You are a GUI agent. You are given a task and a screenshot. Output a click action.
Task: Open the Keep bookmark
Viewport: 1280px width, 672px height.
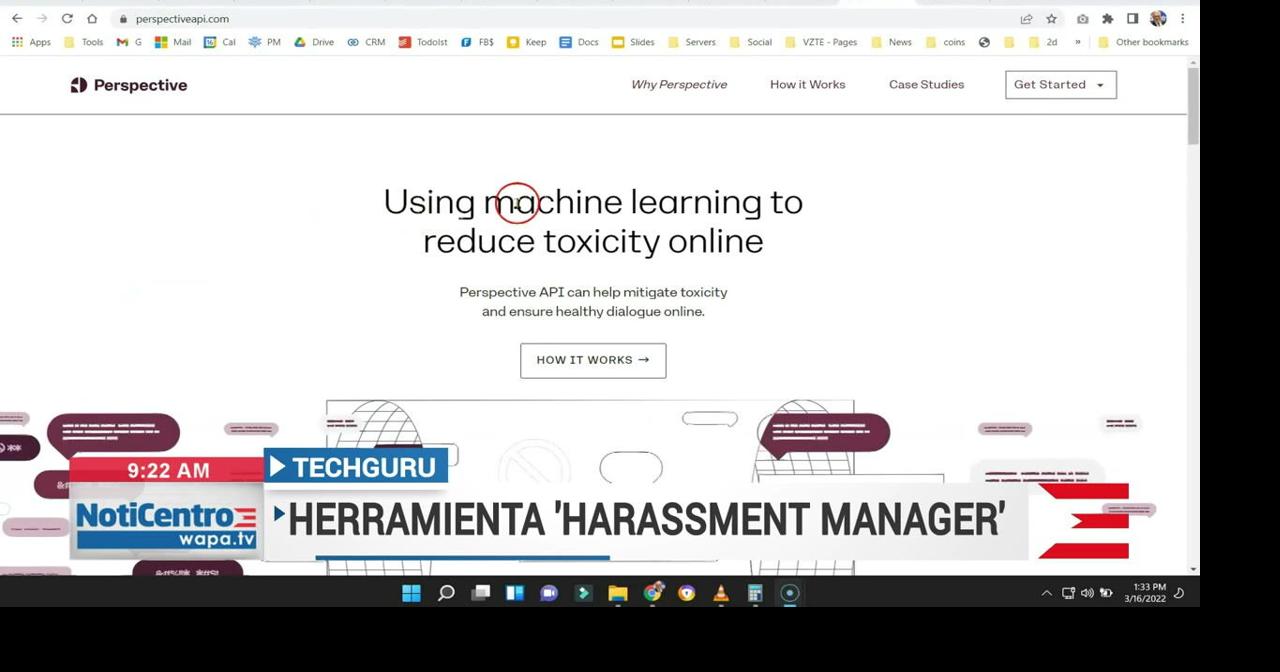tap(526, 42)
